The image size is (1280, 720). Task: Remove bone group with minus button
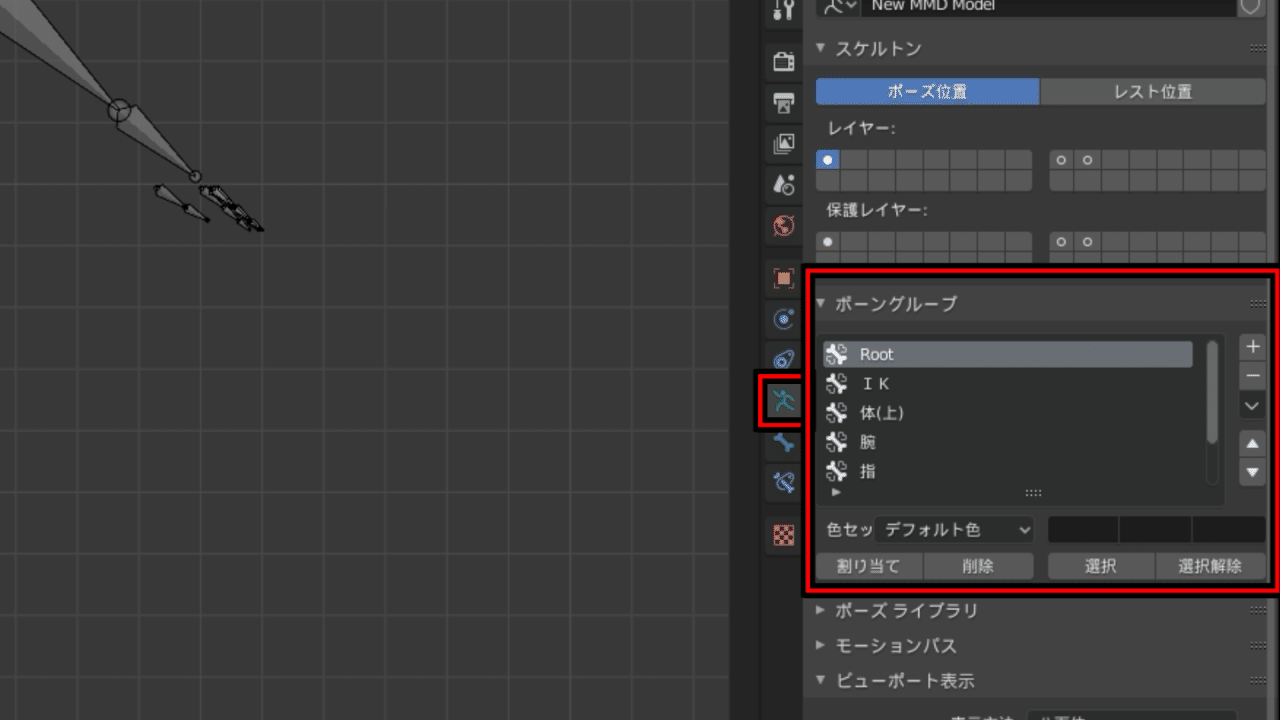point(1252,376)
